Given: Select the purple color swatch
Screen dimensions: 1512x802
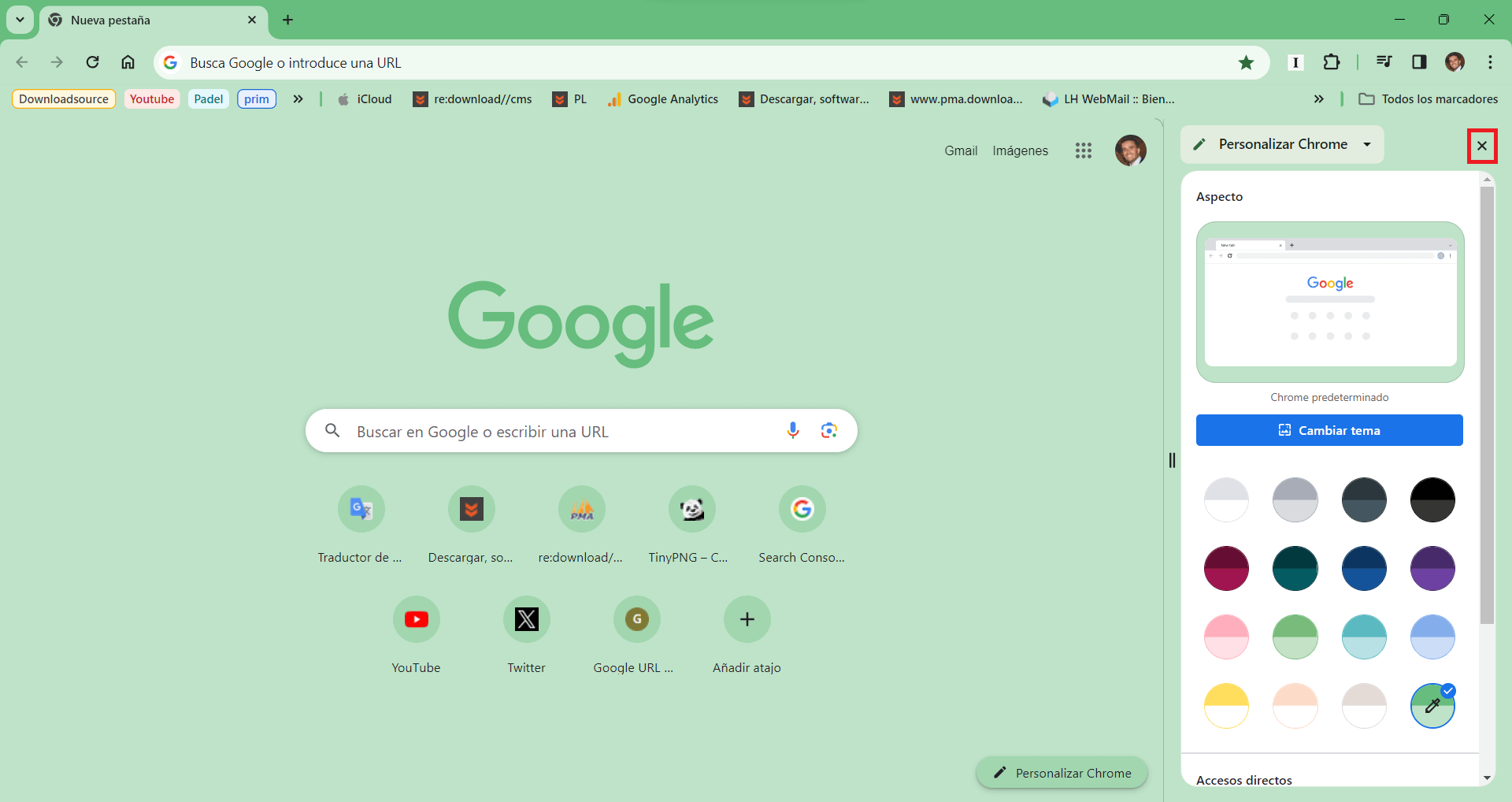Looking at the screenshot, I should 1432,568.
